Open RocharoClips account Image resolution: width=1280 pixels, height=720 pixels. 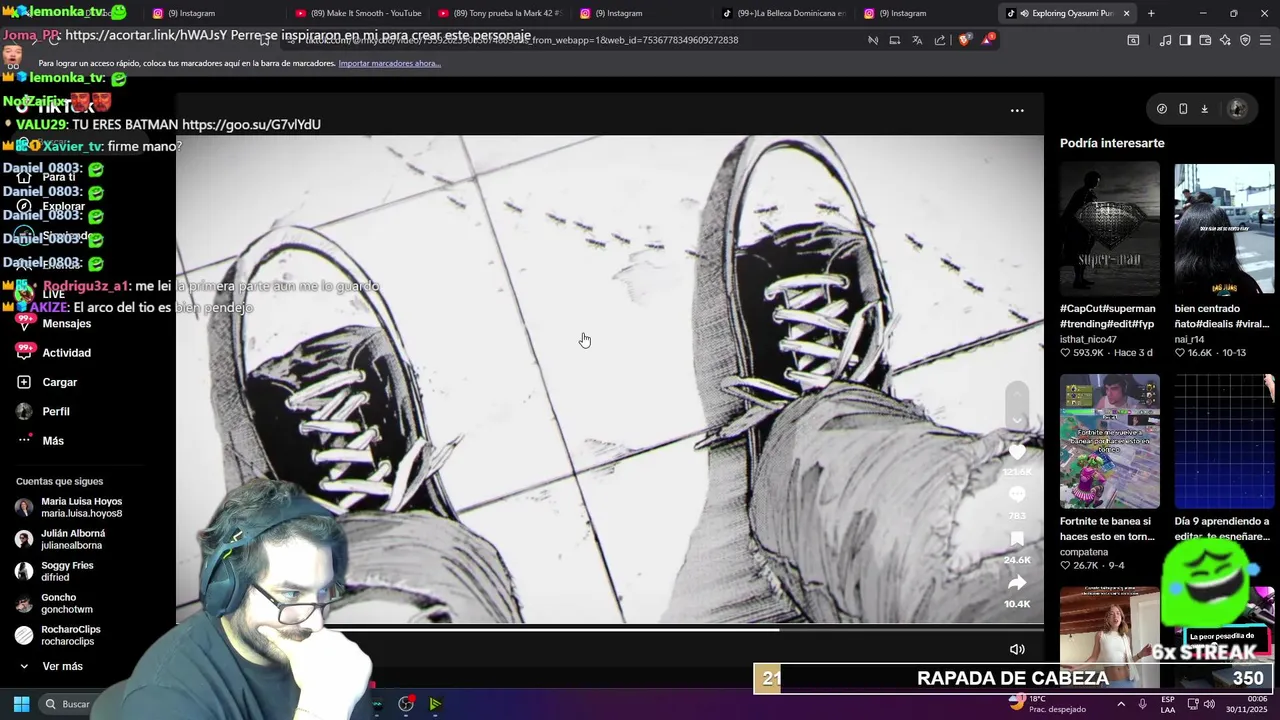coord(58,635)
